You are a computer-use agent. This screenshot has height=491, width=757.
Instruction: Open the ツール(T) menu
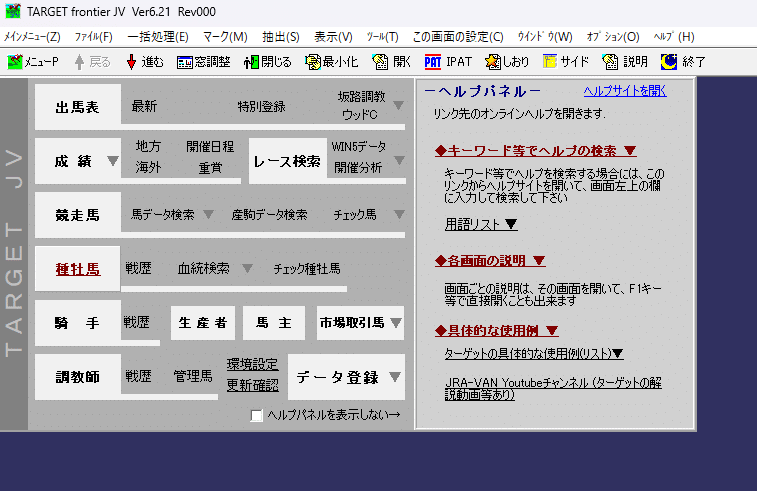(382, 37)
